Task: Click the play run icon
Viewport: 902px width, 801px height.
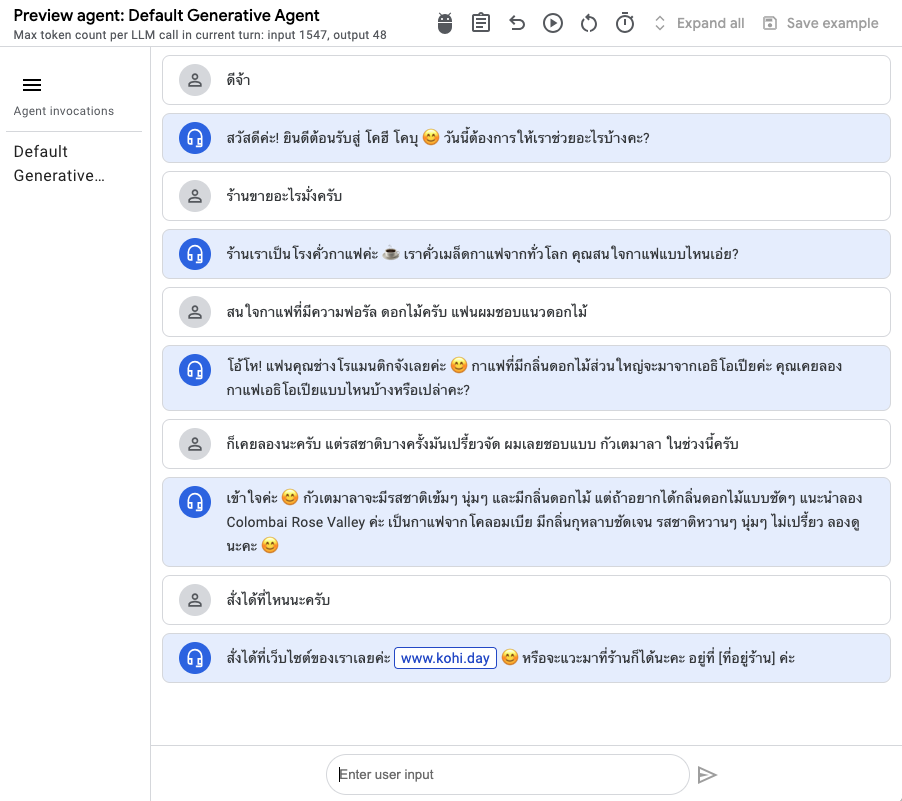Action: point(553,24)
